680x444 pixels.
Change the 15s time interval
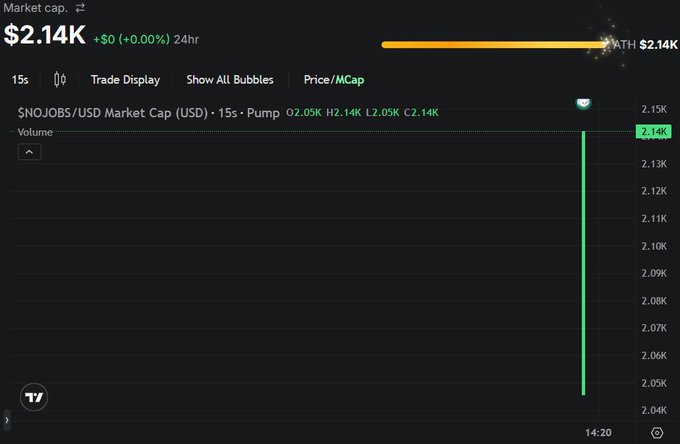point(20,80)
